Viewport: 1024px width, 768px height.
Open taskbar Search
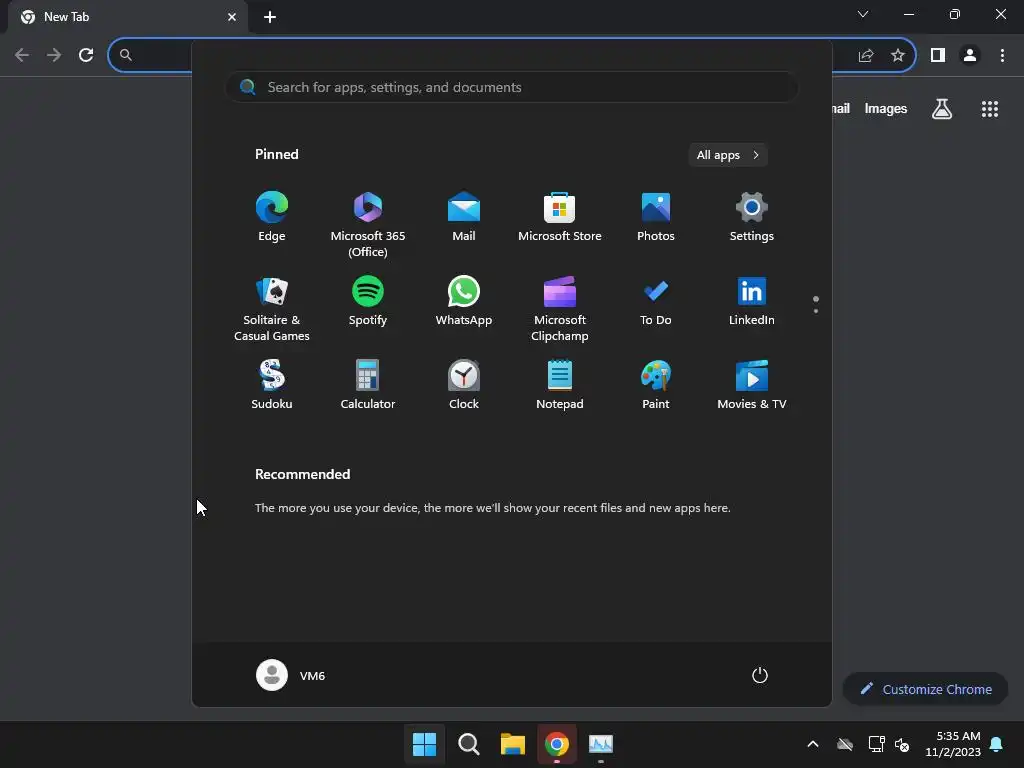(468, 744)
